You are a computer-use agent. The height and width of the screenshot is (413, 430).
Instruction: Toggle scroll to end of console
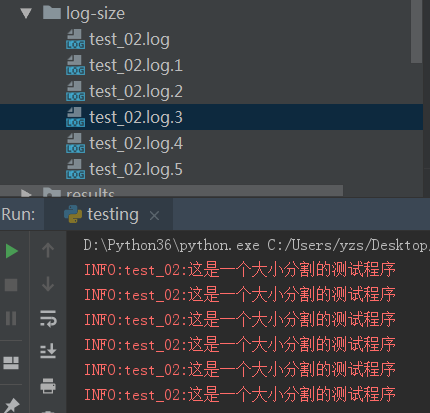point(48,351)
